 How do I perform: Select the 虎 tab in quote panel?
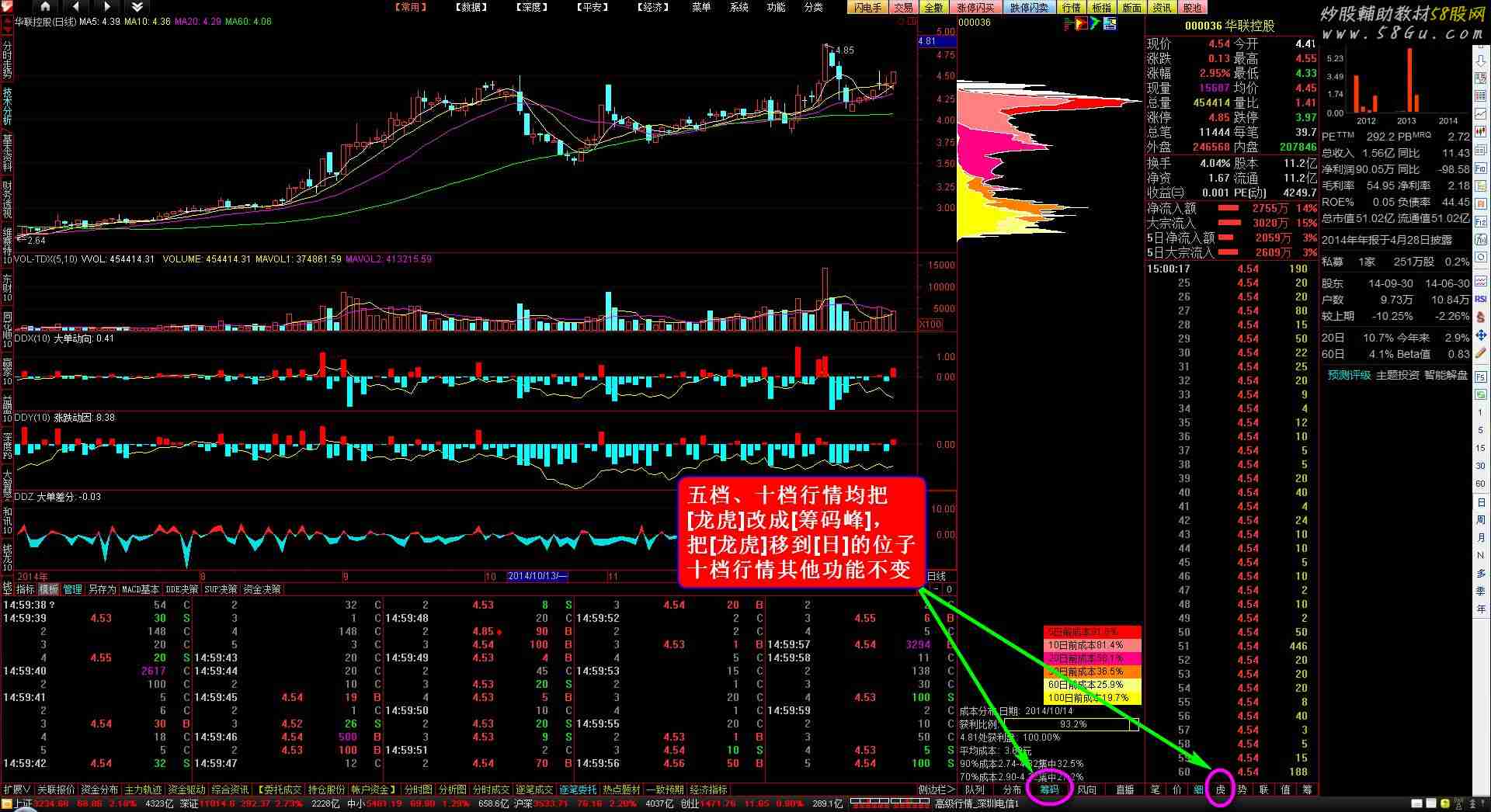(1221, 789)
